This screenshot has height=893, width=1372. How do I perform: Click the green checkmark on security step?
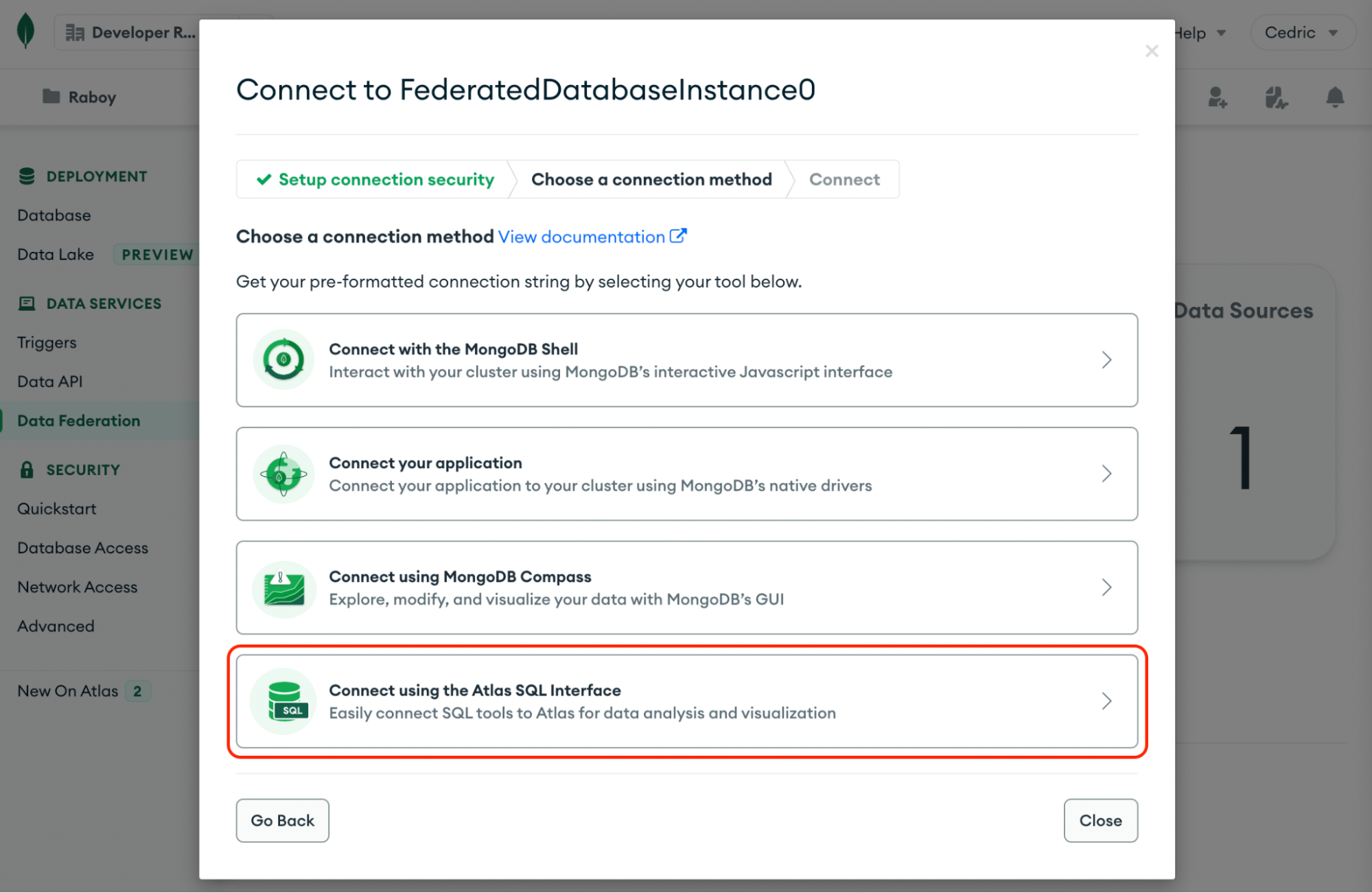click(264, 179)
